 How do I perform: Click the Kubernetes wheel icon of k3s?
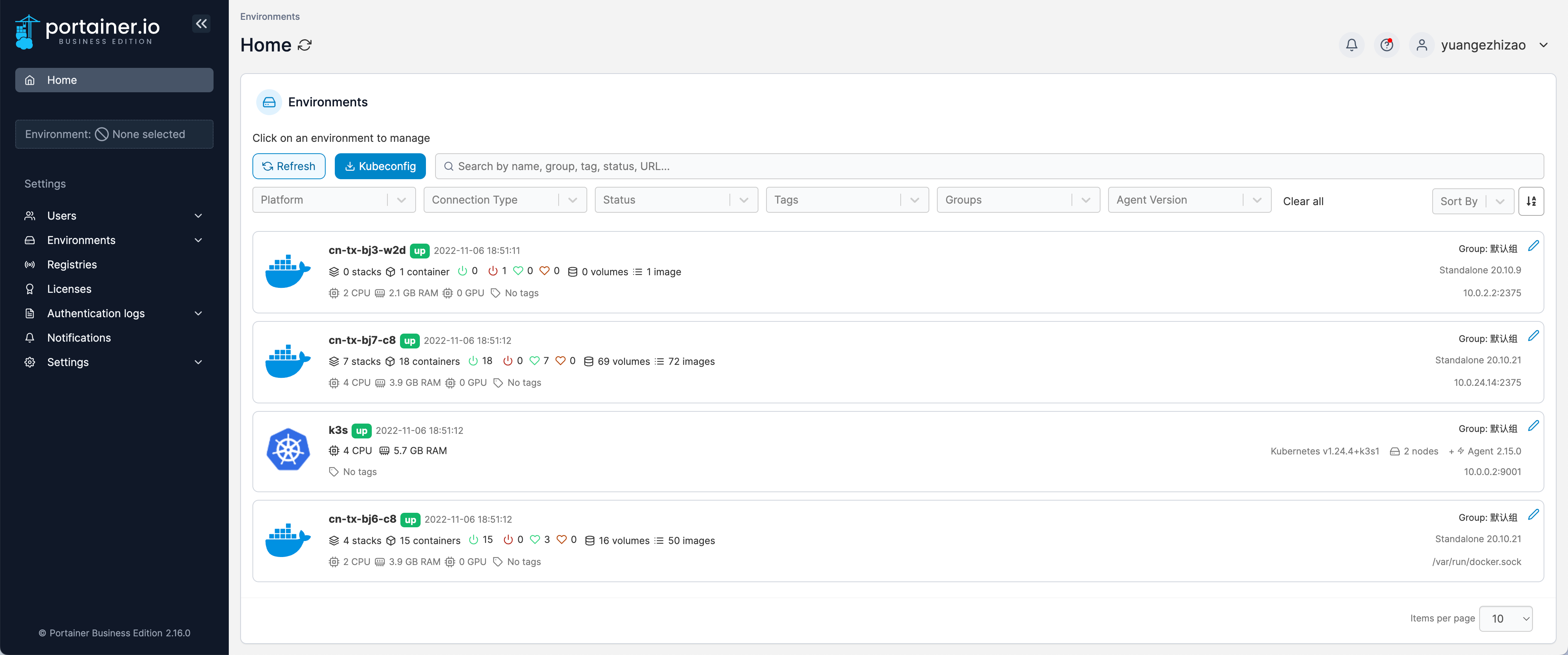point(288,450)
